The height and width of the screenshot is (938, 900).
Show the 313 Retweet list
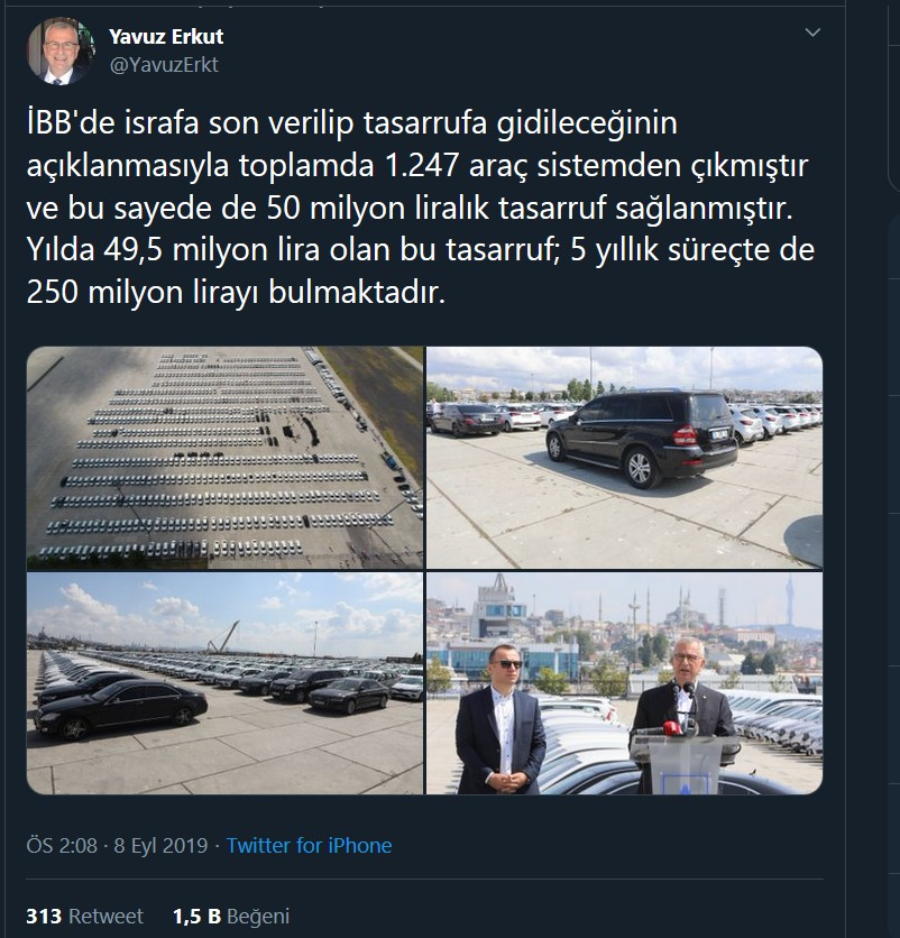84,916
